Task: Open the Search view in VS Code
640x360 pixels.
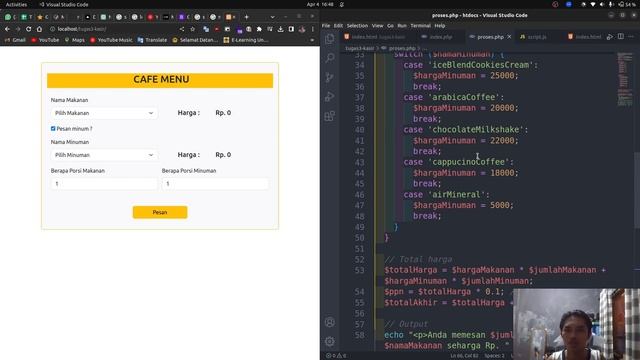Action: pos(330,58)
